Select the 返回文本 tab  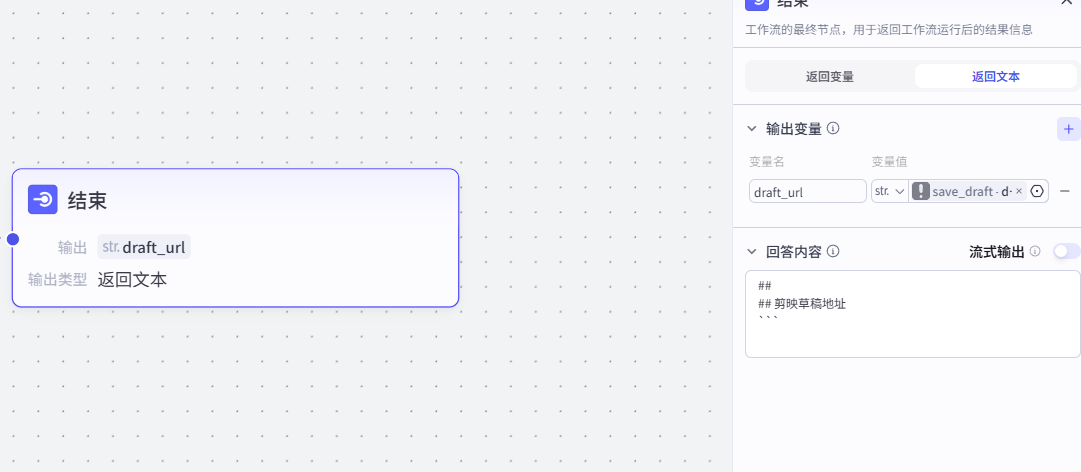[995, 76]
